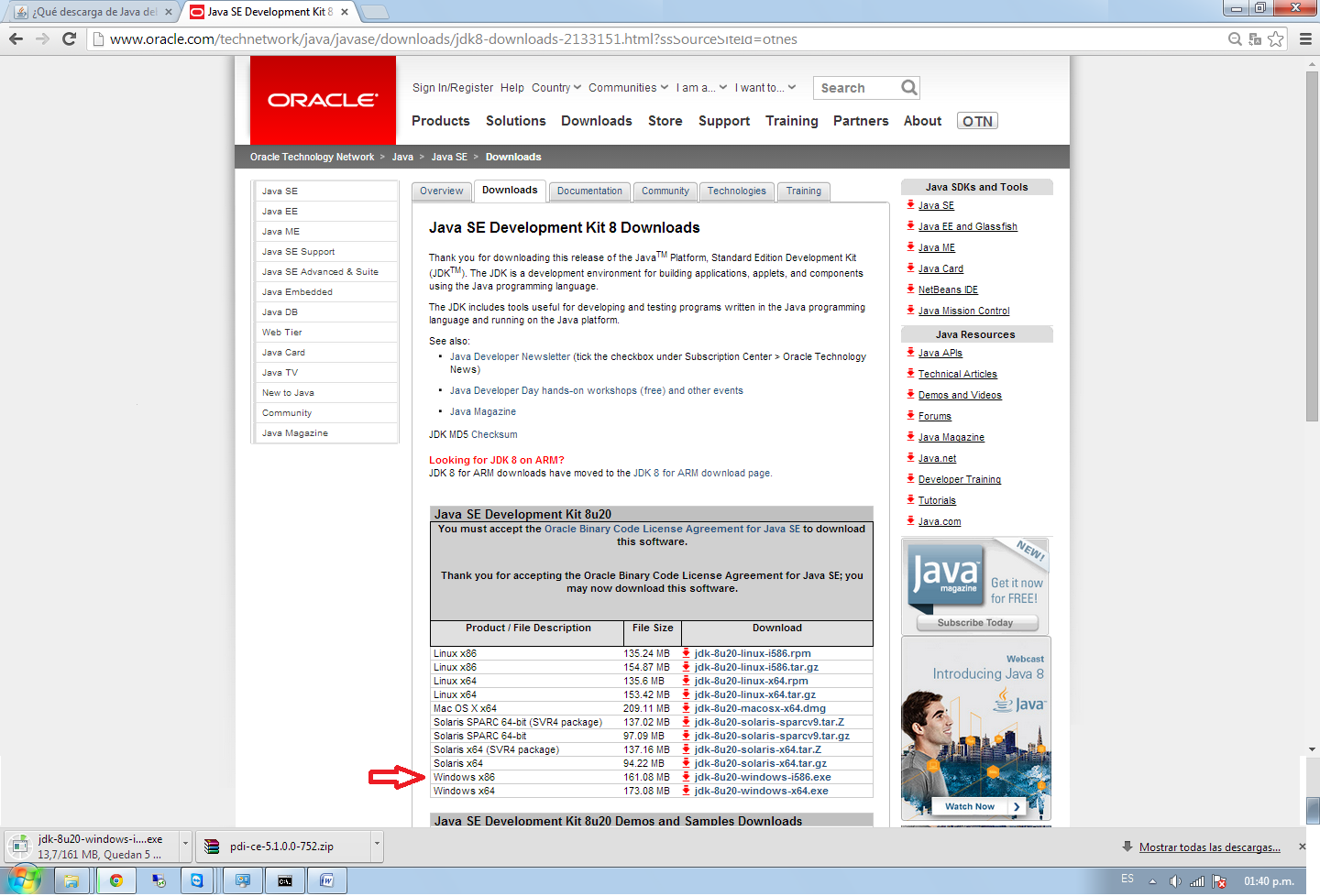Go back with the browser back arrow

(x=16, y=38)
